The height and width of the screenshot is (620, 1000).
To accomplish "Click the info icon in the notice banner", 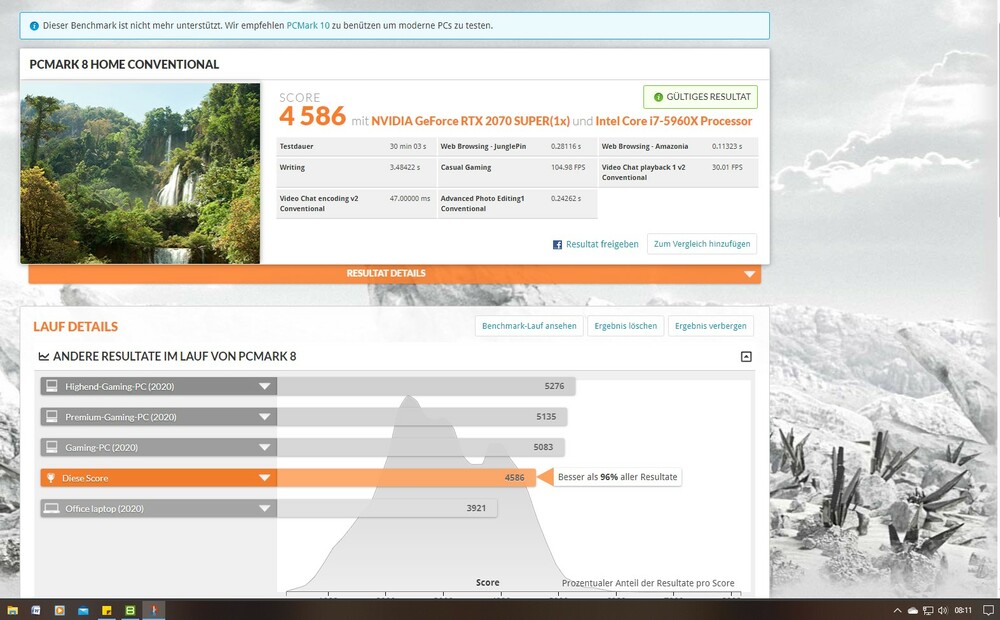I will pyautogui.click(x=34, y=26).
